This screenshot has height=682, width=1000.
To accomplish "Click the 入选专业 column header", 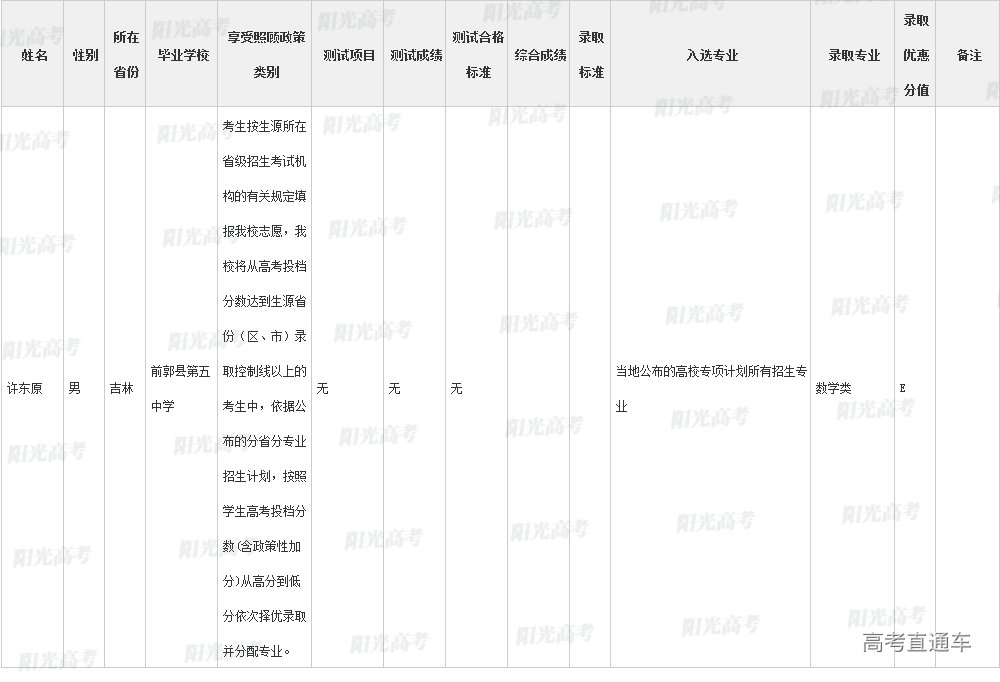I will (711, 55).
